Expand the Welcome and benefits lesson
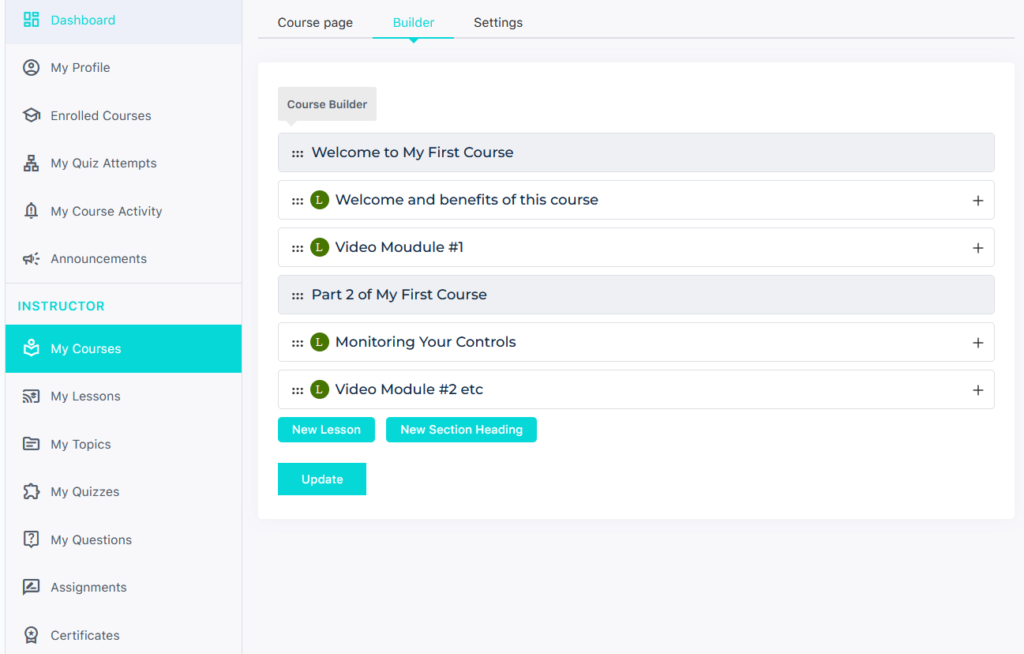 point(978,200)
